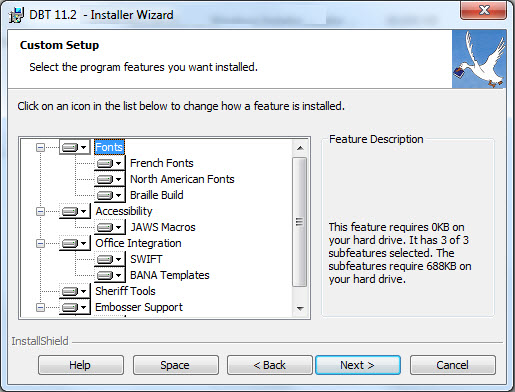Select the Office Integration feature
The width and height of the screenshot is (515, 392).
(x=138, y=243)
